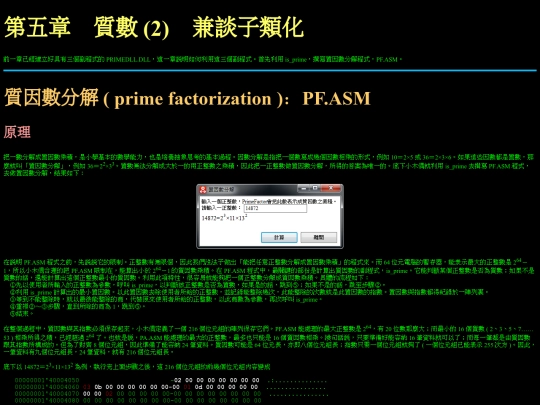Click the memory dump address 0000001`40004050
The image size is (540, 405).
click(x=47, y=380)
